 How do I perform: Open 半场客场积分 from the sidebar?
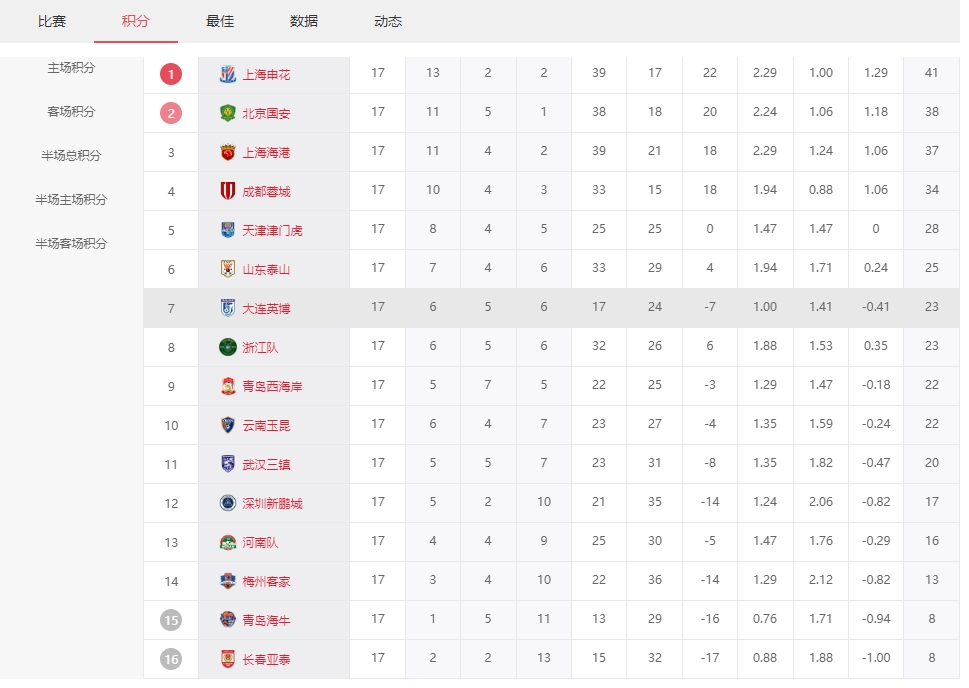click(72, 244)
